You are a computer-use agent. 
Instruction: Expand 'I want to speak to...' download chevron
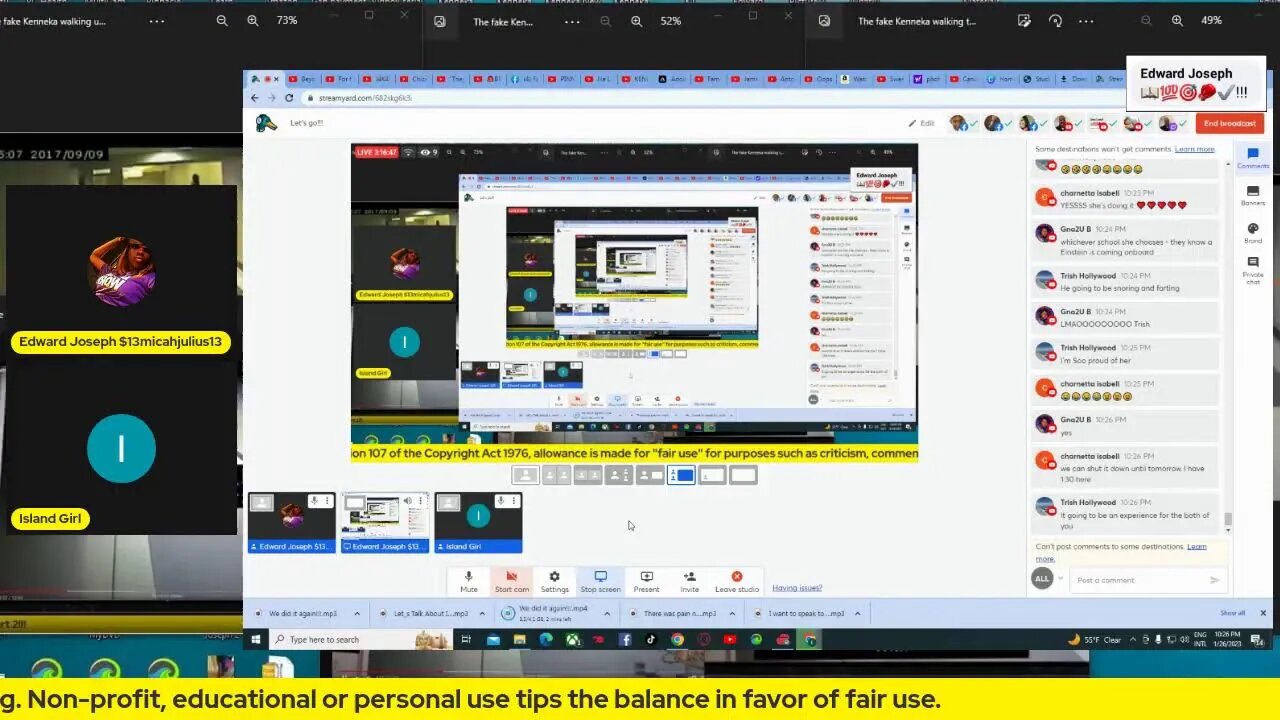point(858,613)
